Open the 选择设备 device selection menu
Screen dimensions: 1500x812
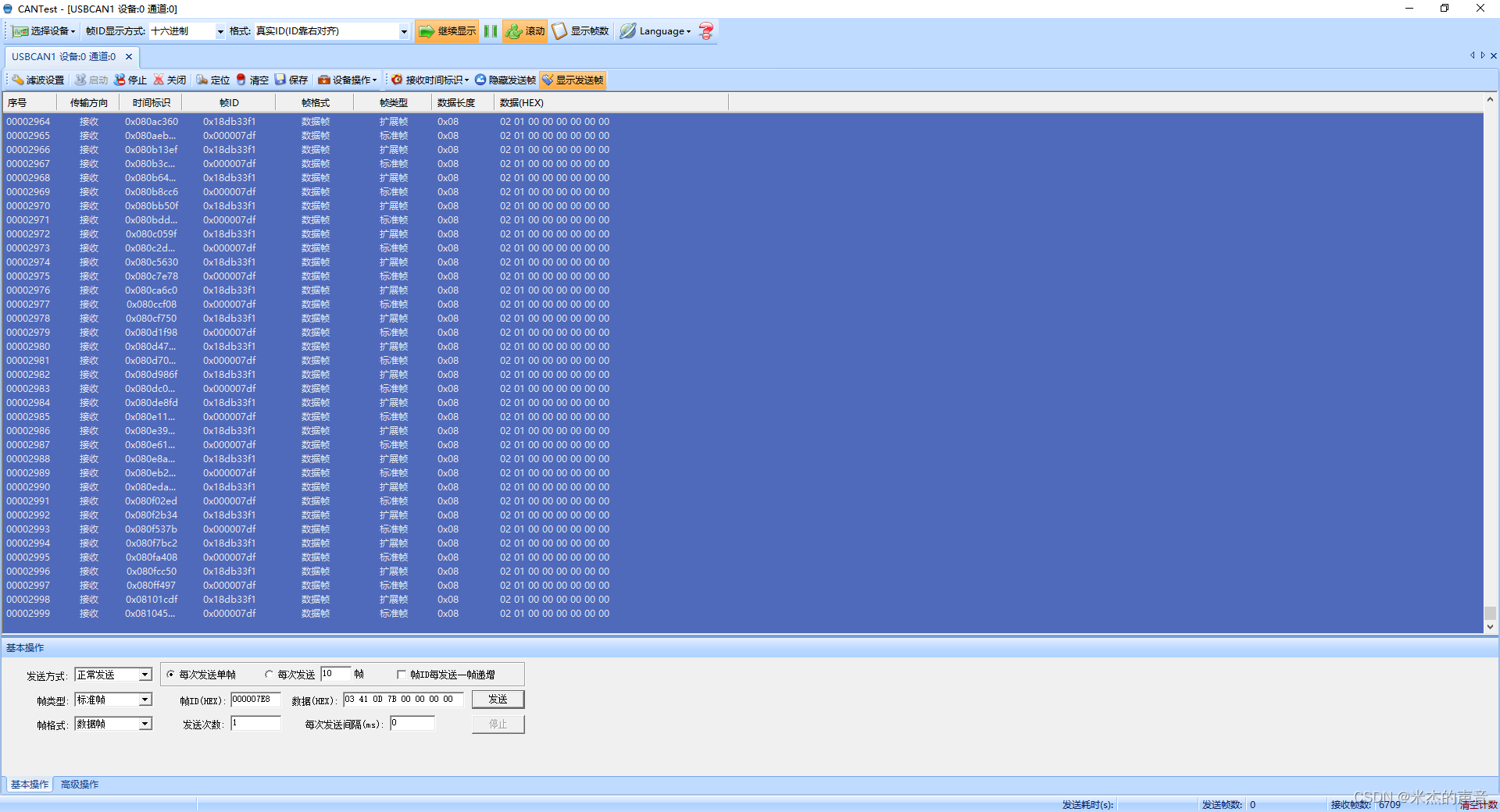coord(44,31)
